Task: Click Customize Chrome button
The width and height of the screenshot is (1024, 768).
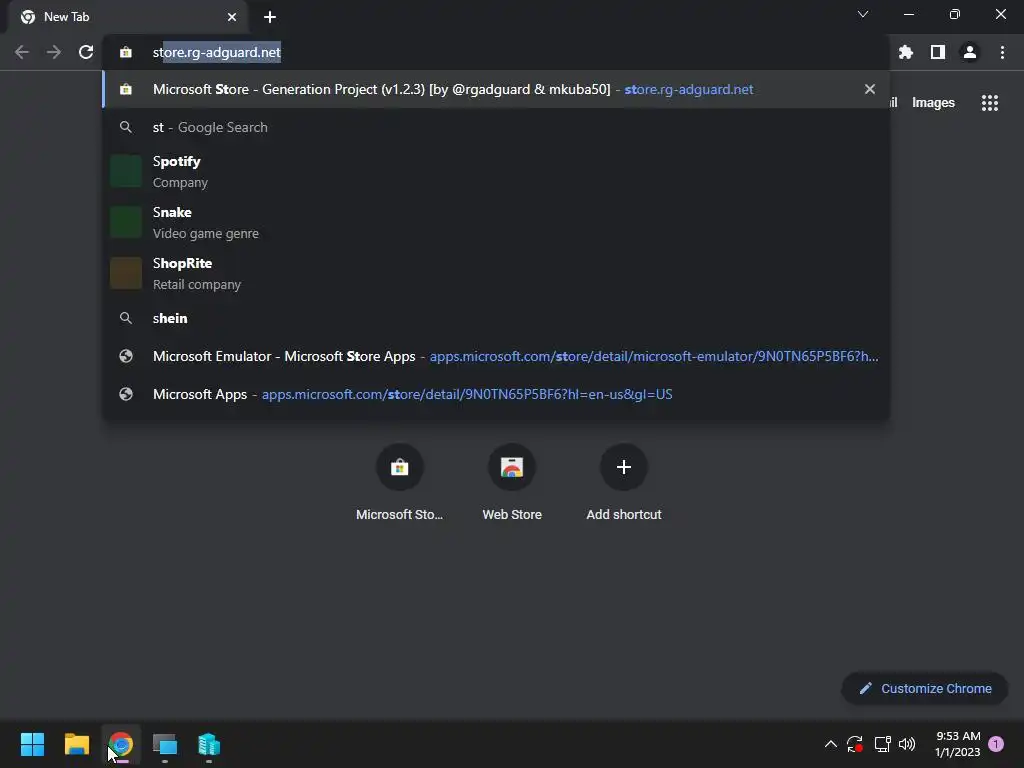Action: [x=925, y=688]
